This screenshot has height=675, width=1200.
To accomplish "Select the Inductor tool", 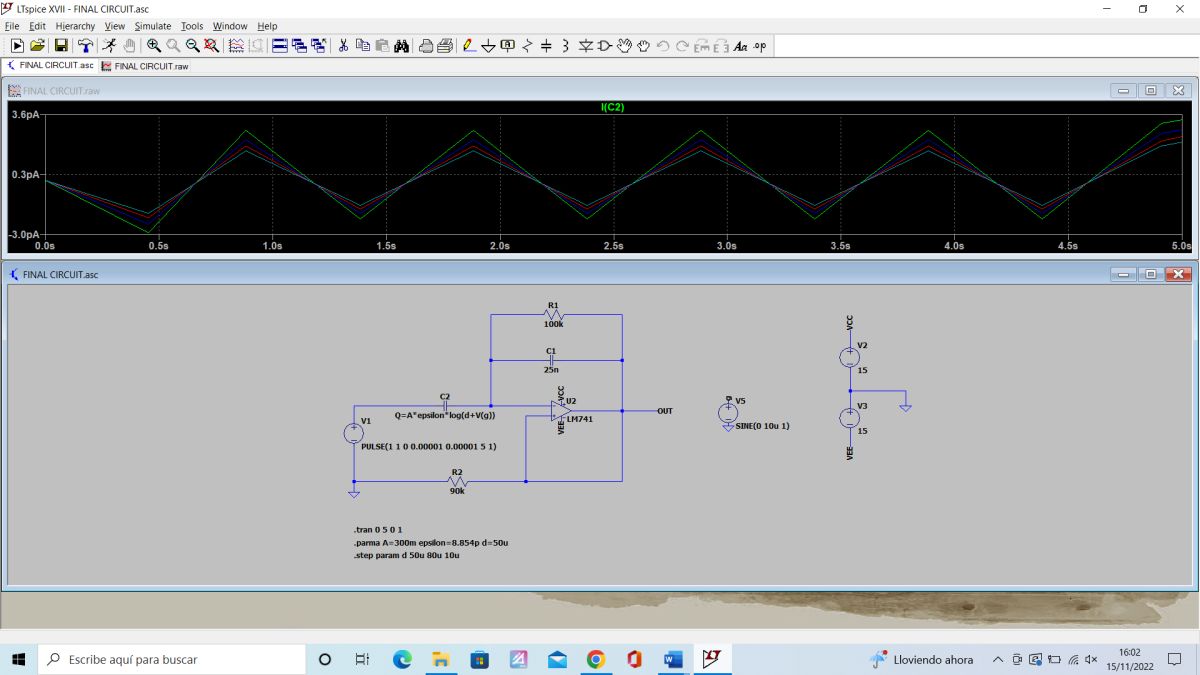I will tap(565, 46).
